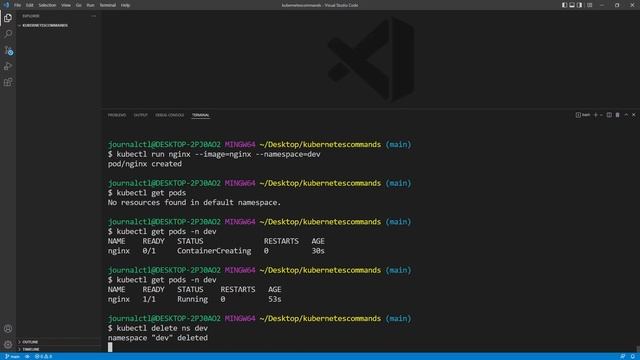
Task: Click 'pod/nginx created' output line
Action: [145, 164]
